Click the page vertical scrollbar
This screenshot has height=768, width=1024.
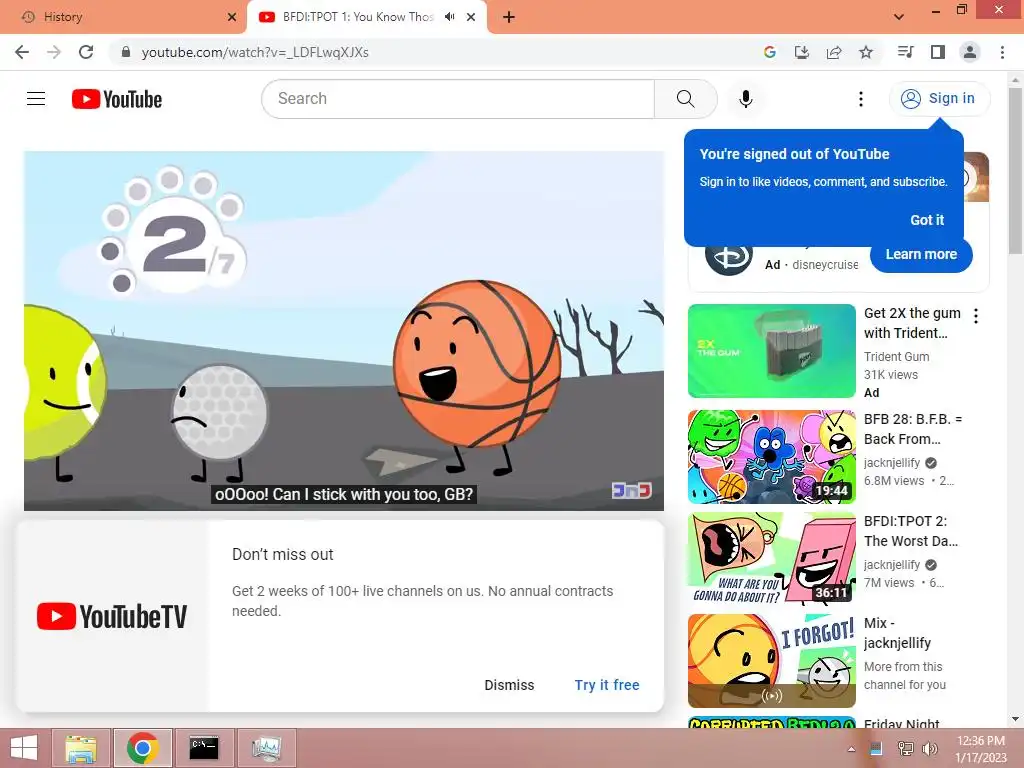tap(1015, 171)
